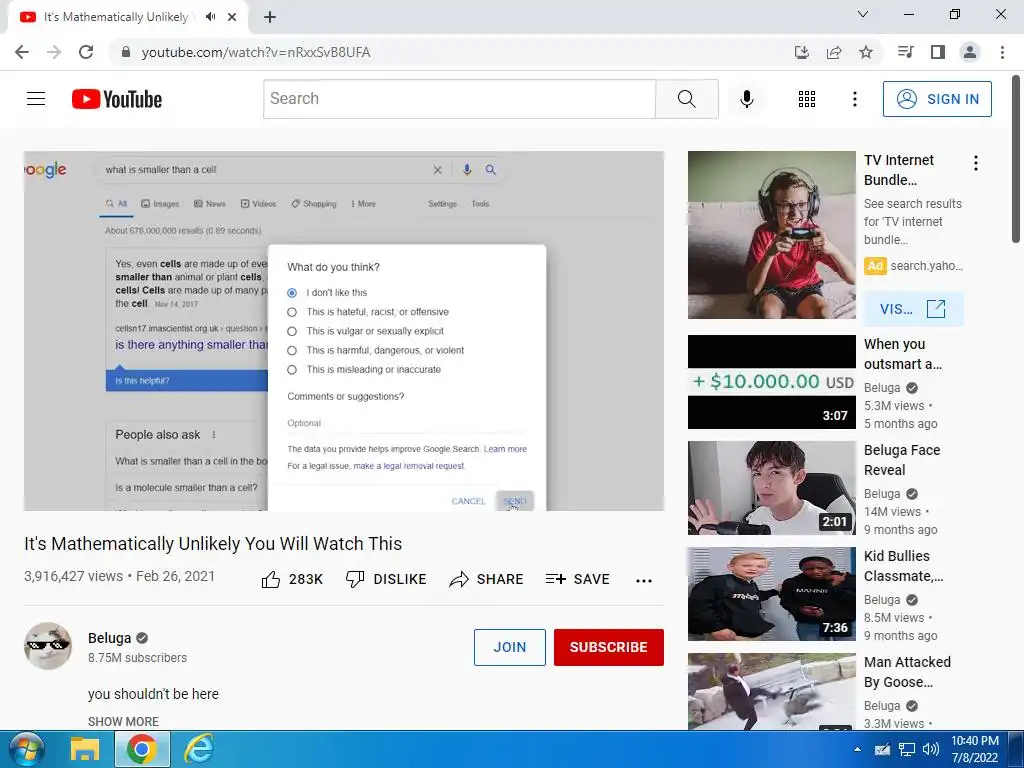Open Chrome tab search chevron
The height and width of the screenshot is (768, 1024).
863,14
